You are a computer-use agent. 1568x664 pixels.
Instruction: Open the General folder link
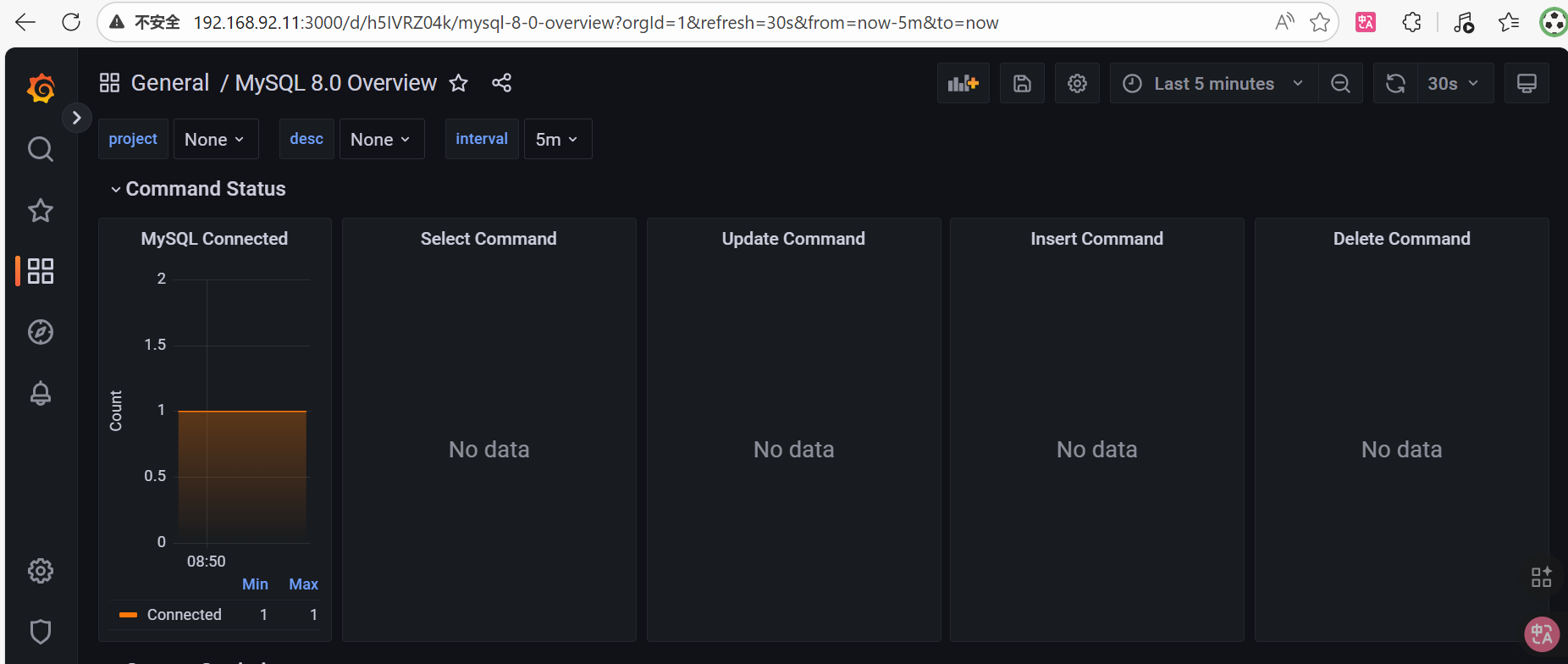(170, 83)
